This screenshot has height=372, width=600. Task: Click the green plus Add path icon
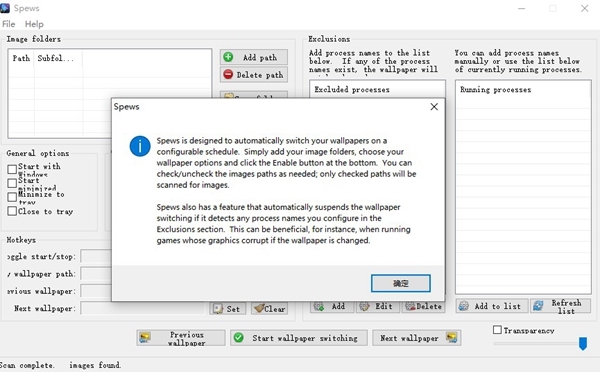point(228,57)
